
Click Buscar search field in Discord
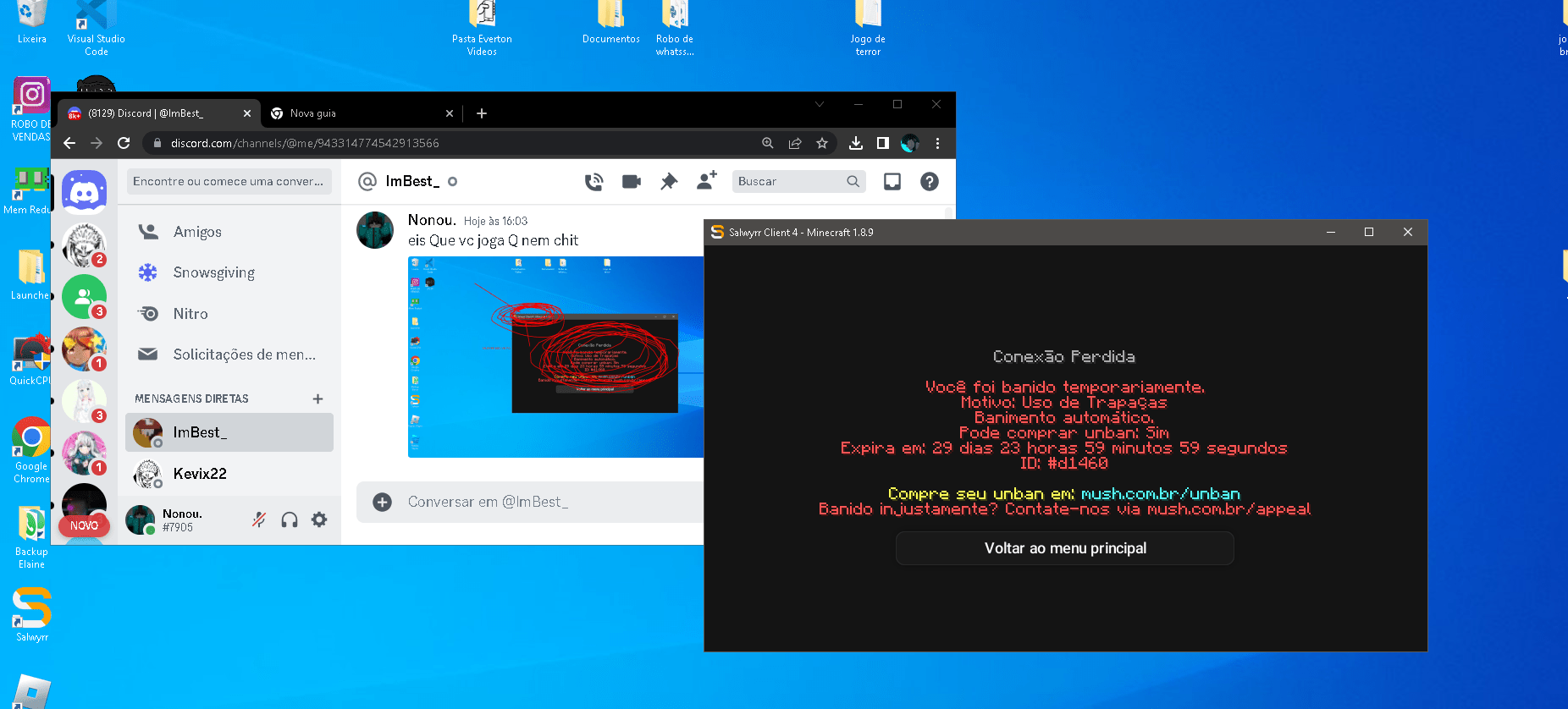[798, 181]
